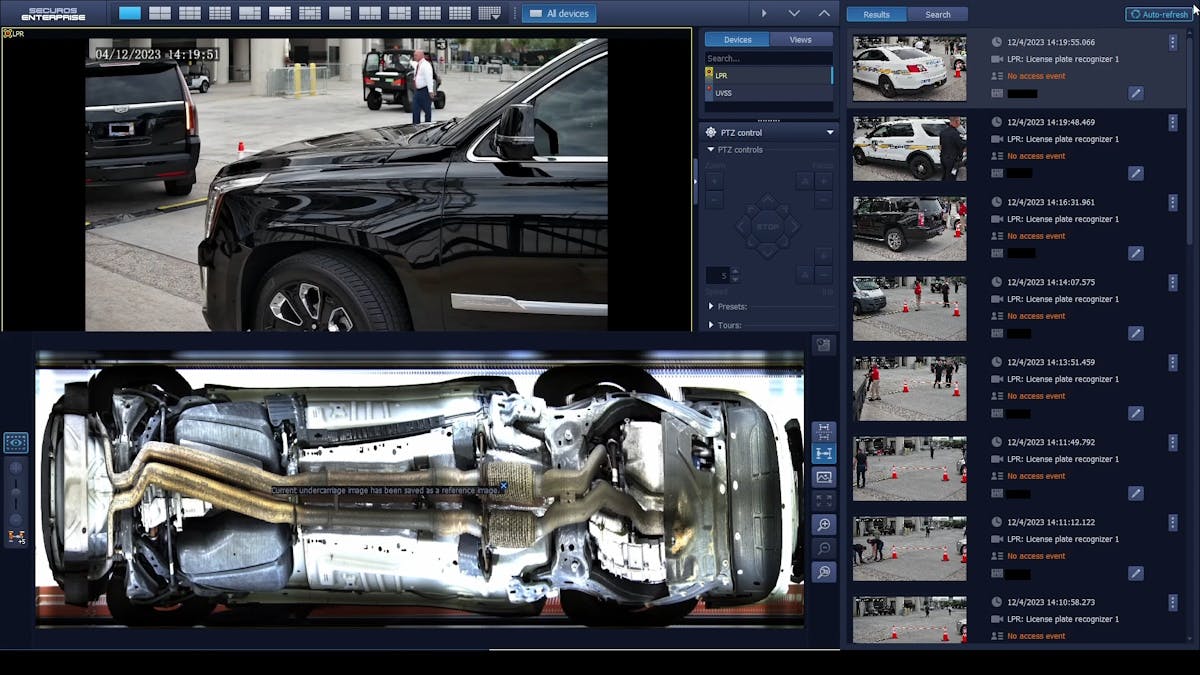Collapse the PTZ control panel
Screen dimensions: 1200x675
click(x=829, y=131)
